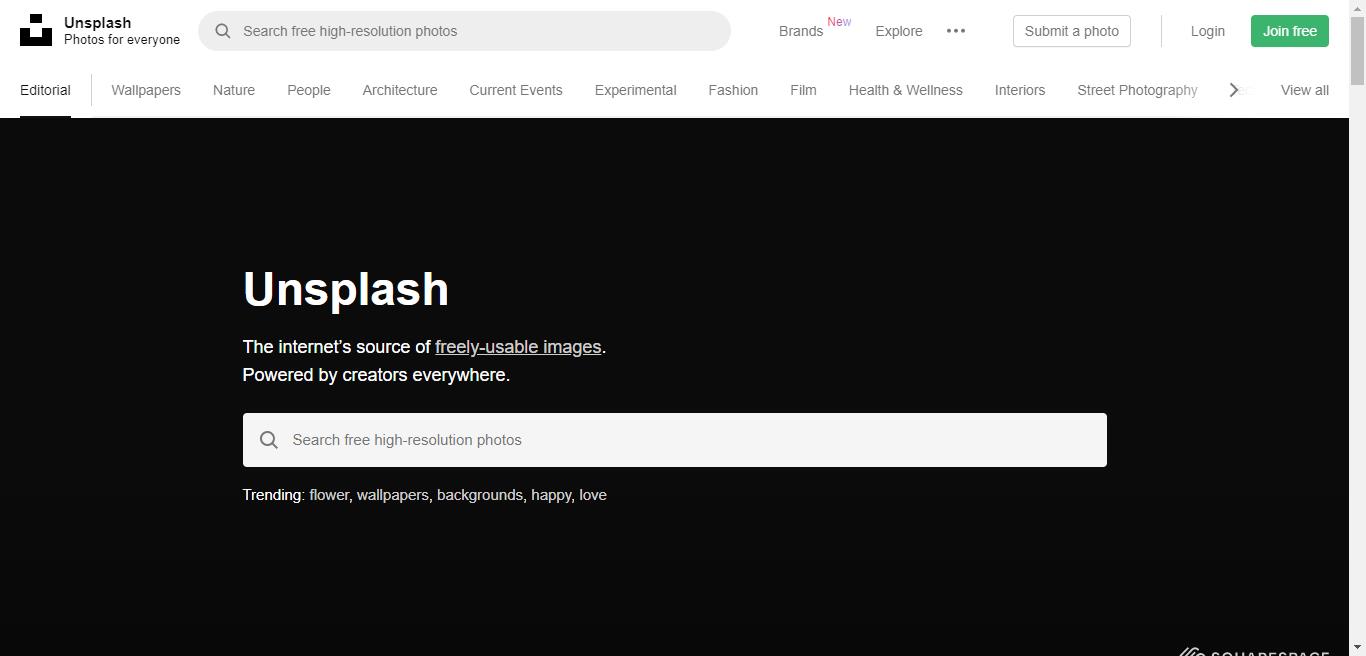
Task: Open the Experimental category
Action: click(636, 90)
